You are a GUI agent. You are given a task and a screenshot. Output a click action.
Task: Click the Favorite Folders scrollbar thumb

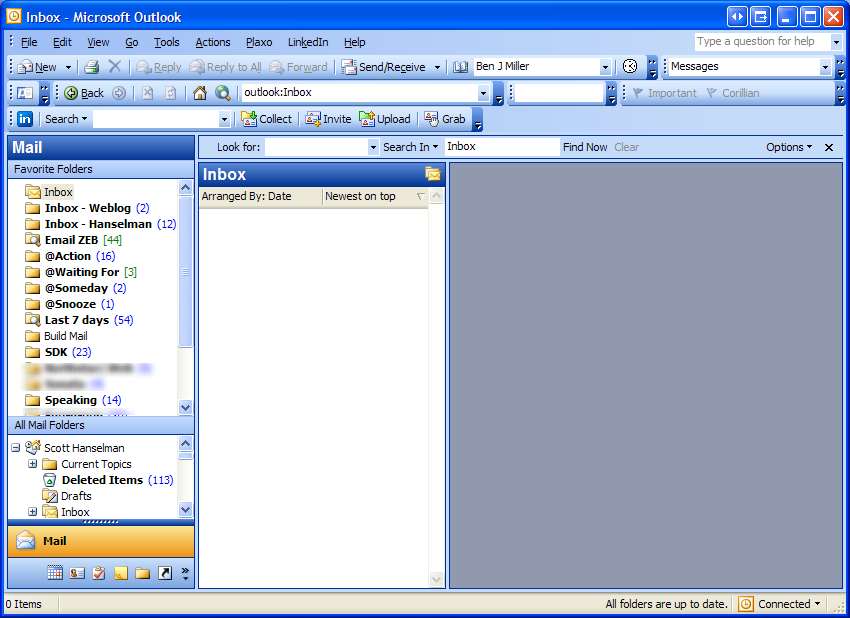click(x=185, y=273)
